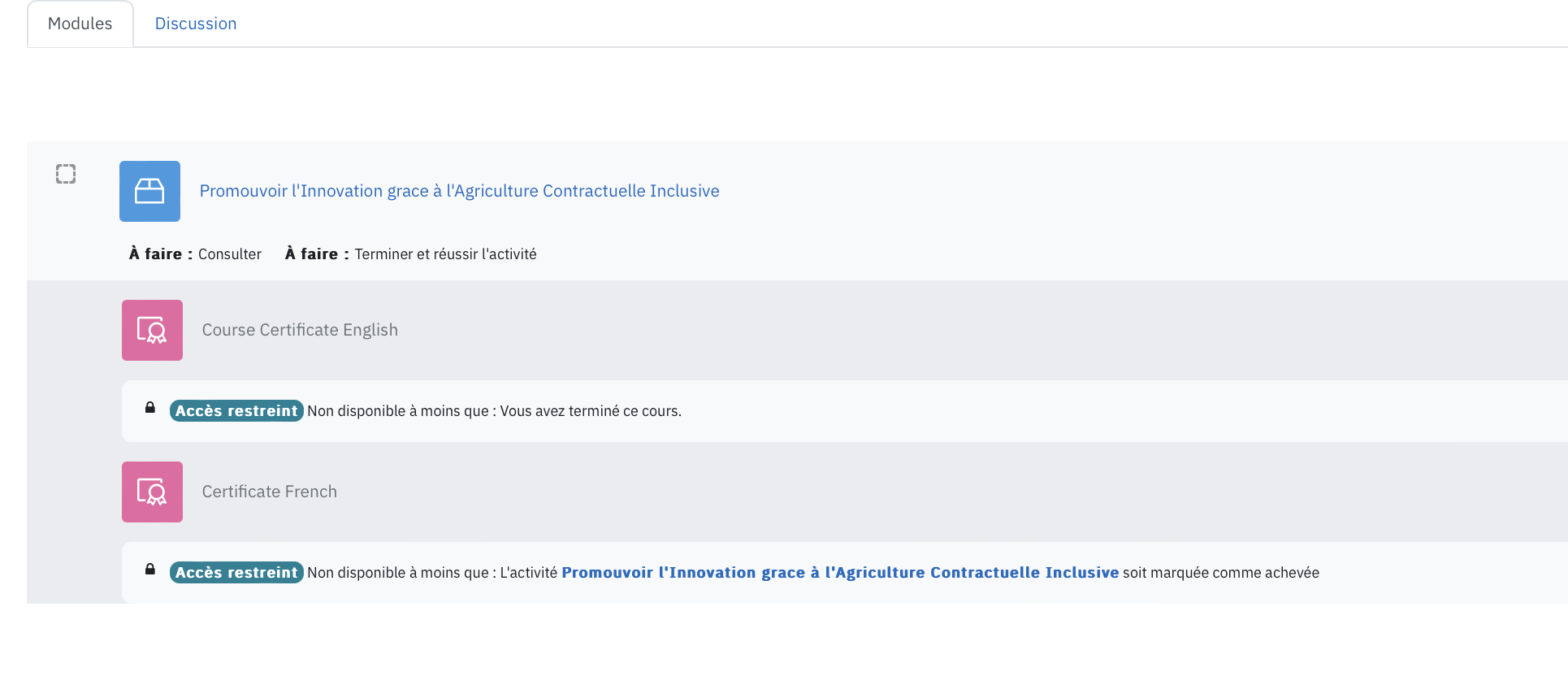The width and height of the screenshot is (1568, 676).
Task: Click the 'À faire : Consulter' completion condition
Action: (x=195, y=254)
